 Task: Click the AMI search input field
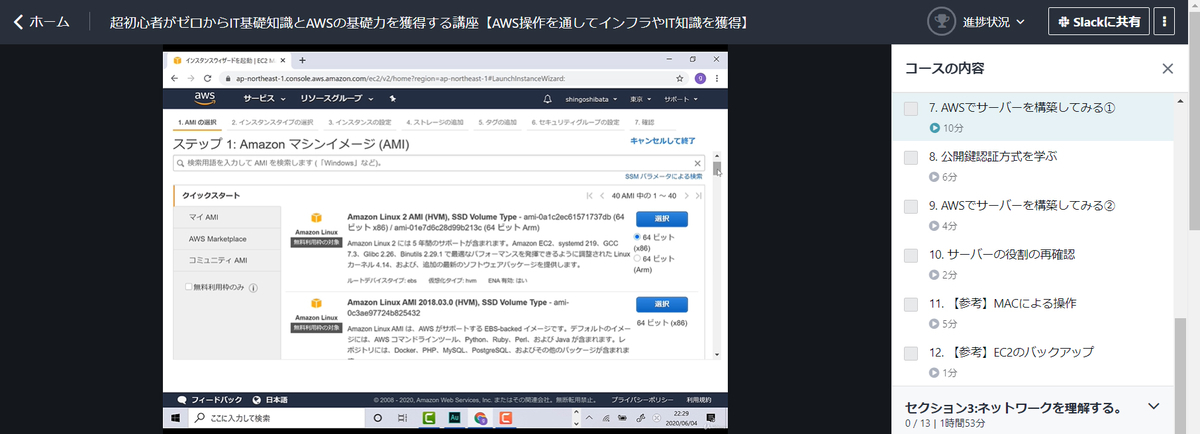coord(438,162)
